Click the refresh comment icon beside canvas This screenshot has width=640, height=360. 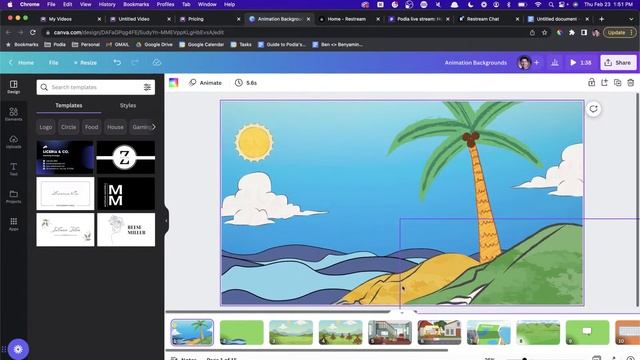pyautogui.click(x=593, y=109)
